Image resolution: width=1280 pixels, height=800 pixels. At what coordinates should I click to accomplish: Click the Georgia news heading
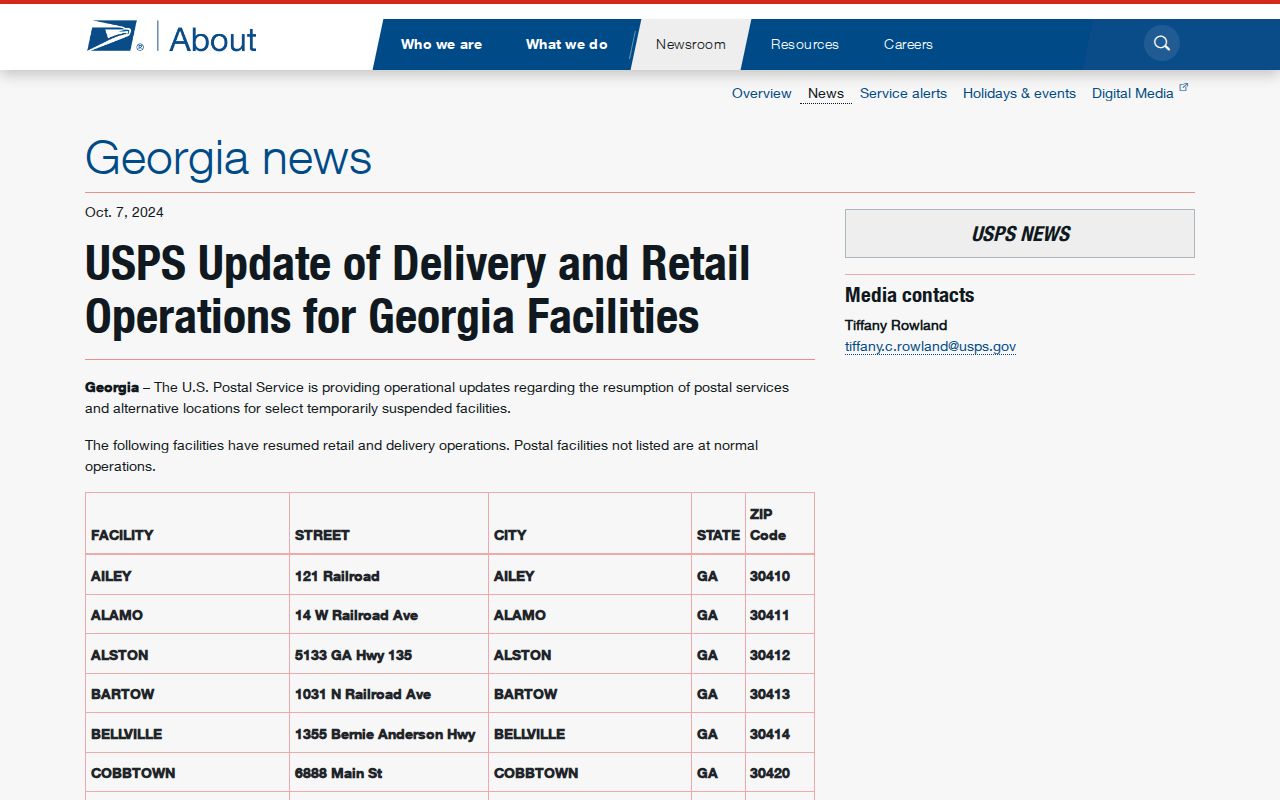click(x=229, y=158)
